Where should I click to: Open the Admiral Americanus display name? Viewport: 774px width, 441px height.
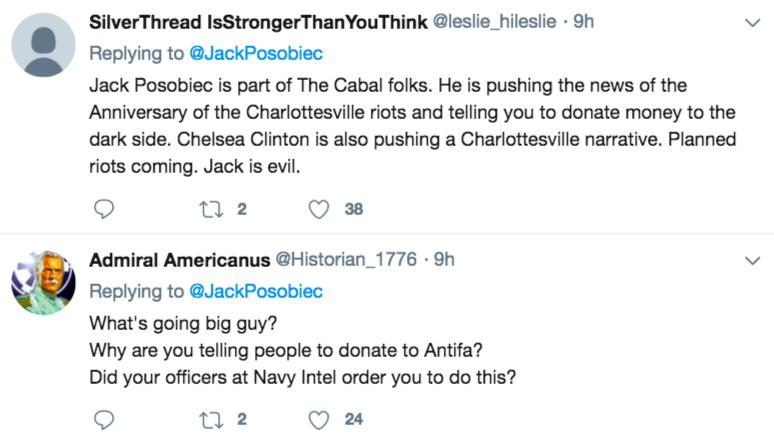[x=180, y=259]
